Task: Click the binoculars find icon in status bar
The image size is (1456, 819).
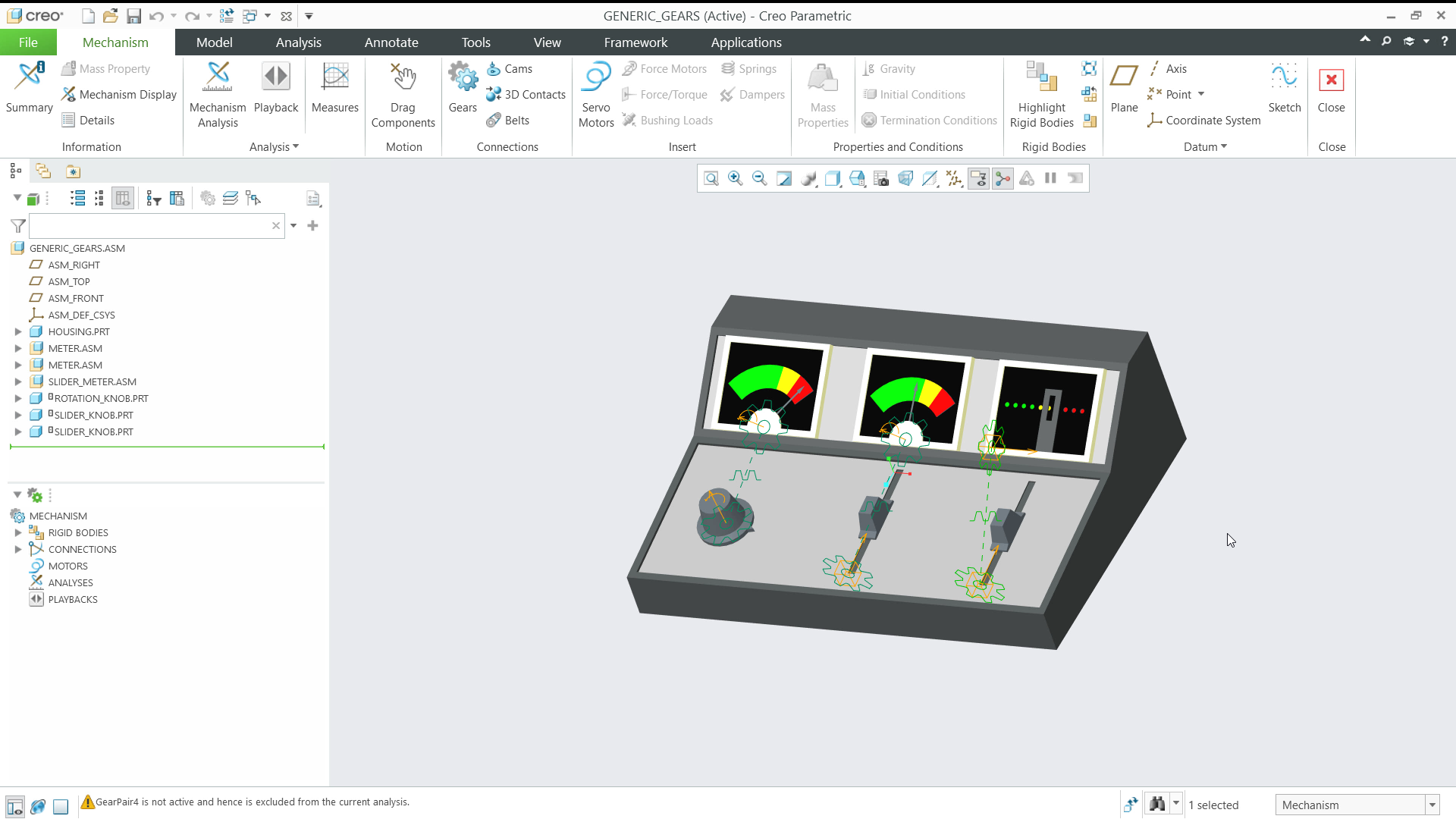Action: [x=1157, y=805]
